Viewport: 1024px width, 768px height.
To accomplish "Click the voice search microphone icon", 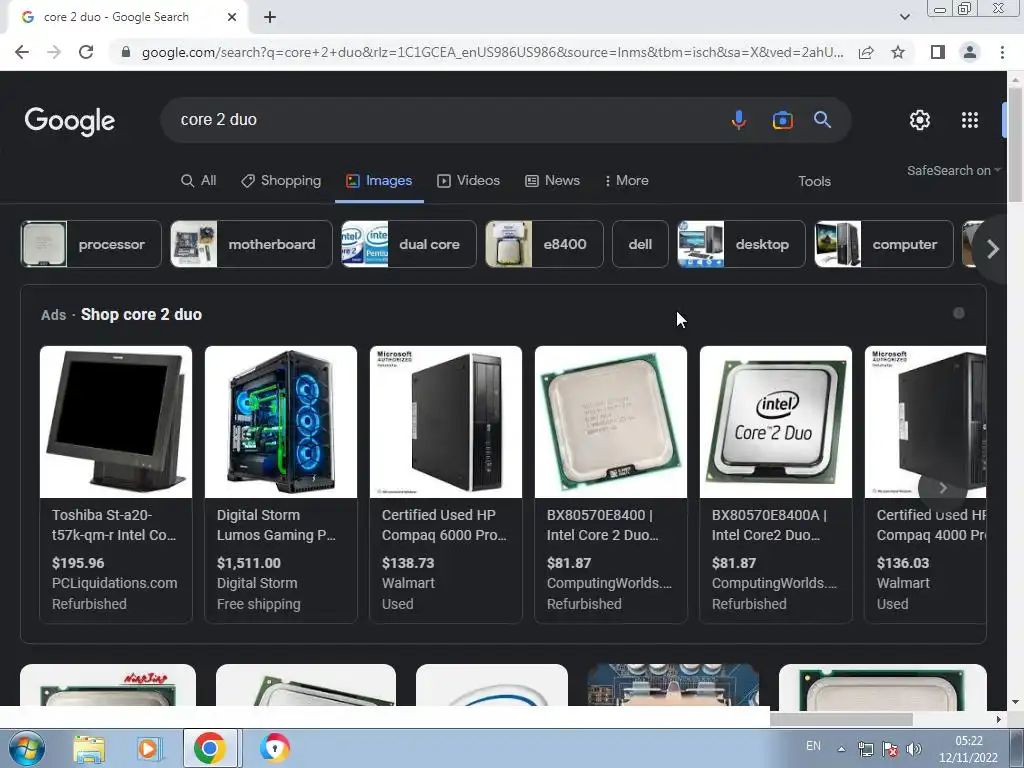I will (739, 120).
